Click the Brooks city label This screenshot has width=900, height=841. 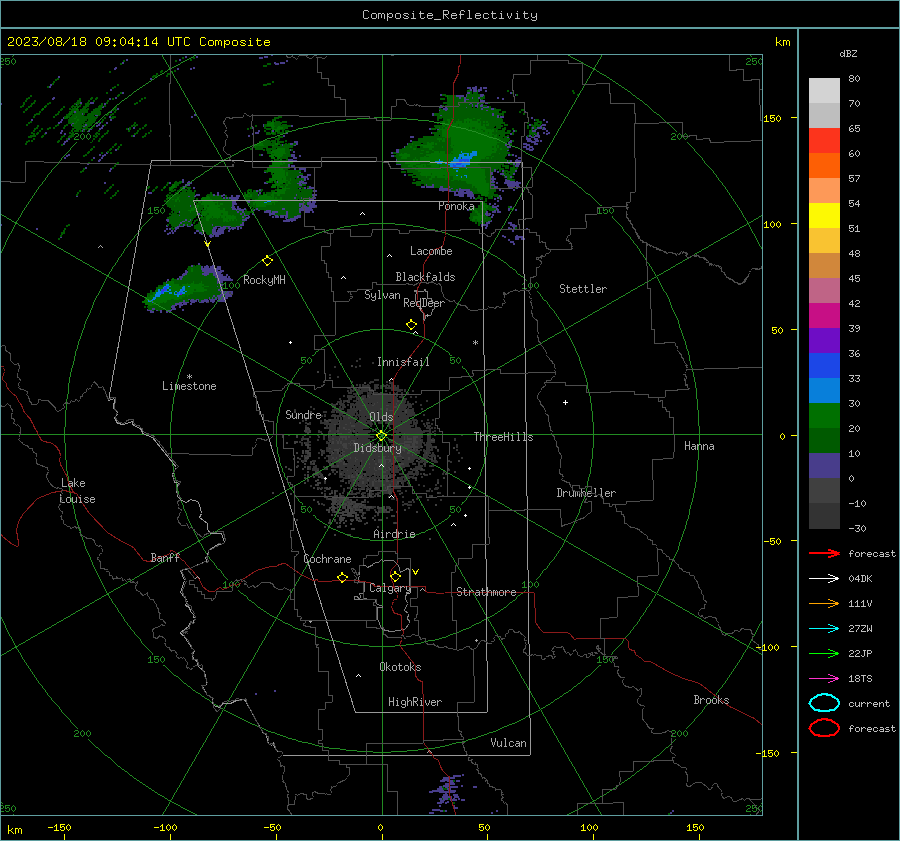[x=711, y=700]
